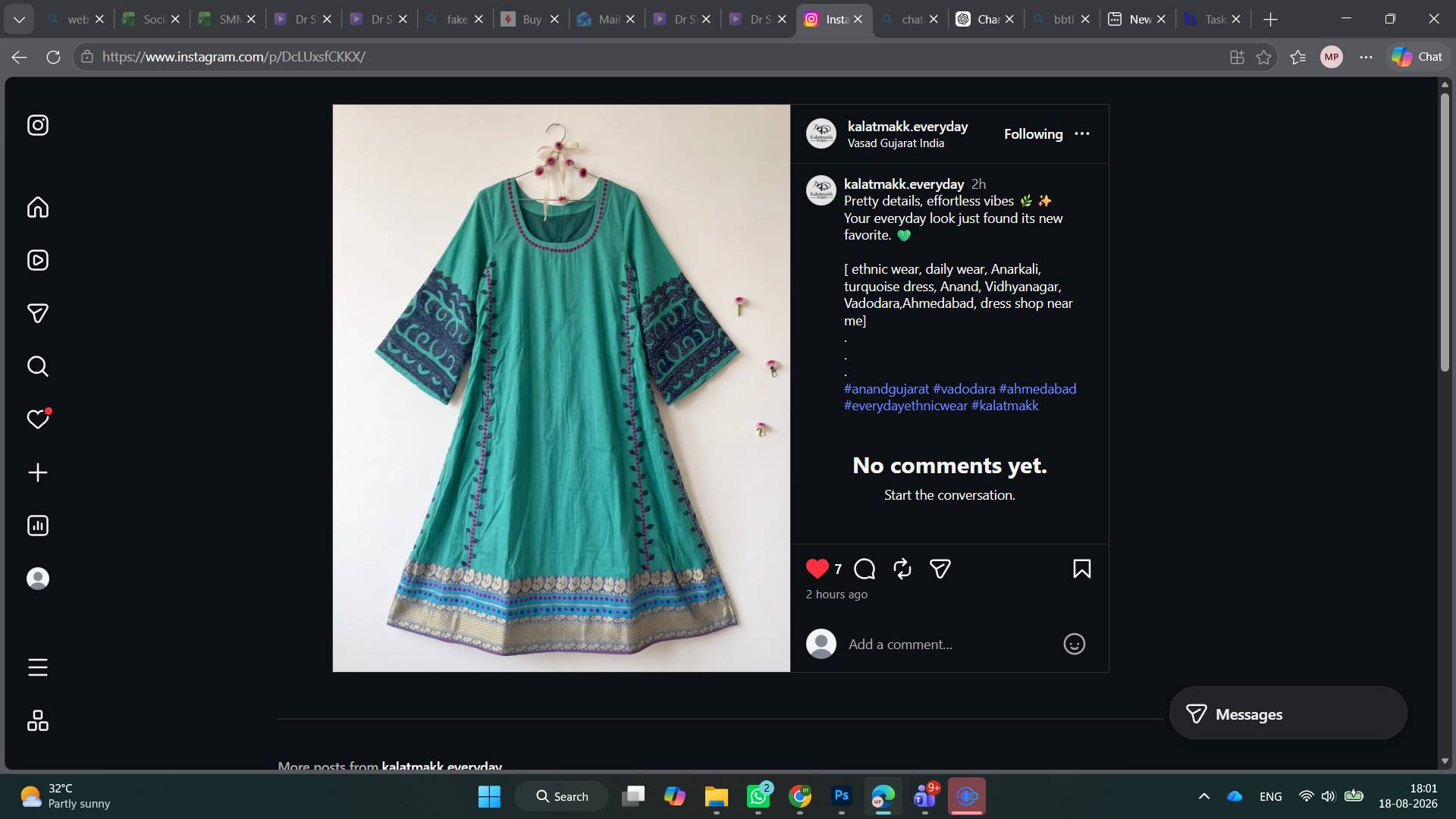Open the three-dot post options menu
Viewport: 1456px width, 819px height.
(x=1082, y=133)
